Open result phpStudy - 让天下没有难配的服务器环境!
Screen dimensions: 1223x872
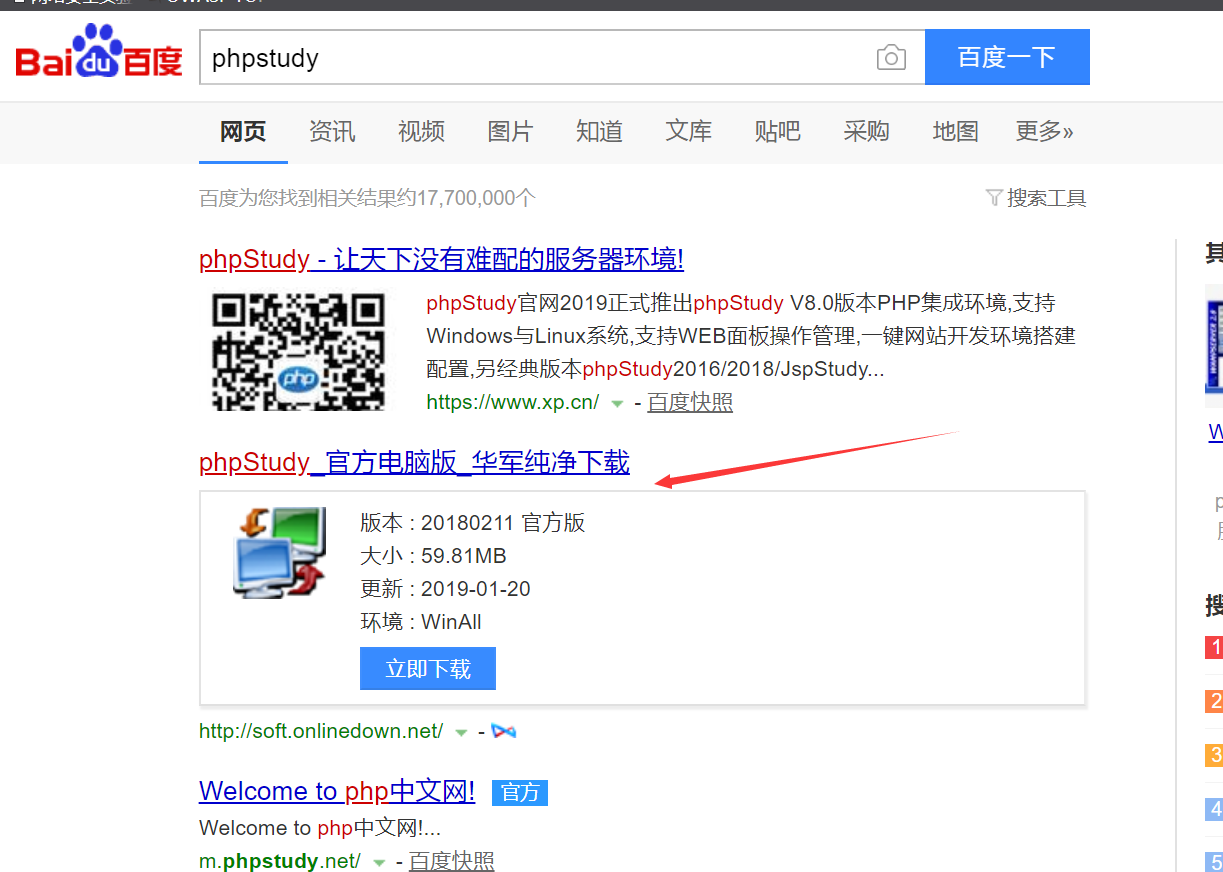coord(441,259)
